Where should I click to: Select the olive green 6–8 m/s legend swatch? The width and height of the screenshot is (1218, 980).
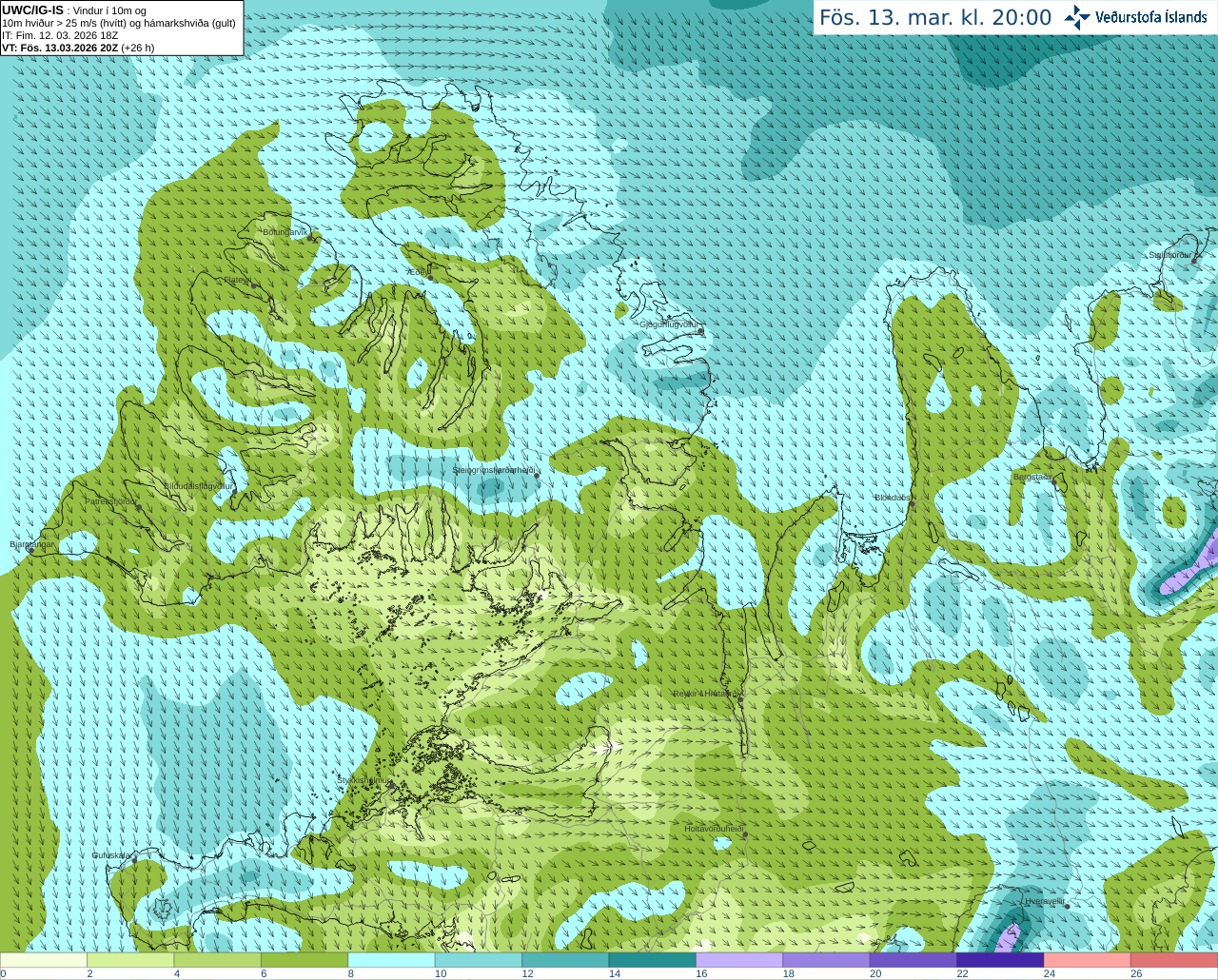coord(304,960)
